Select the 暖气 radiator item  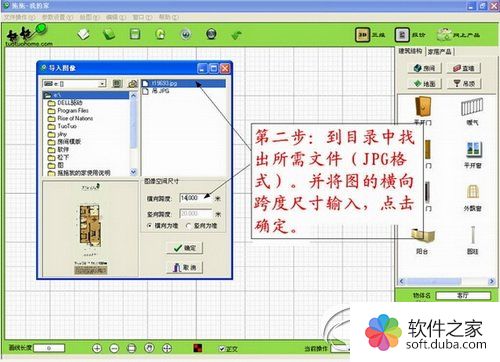tap(472, 111)
